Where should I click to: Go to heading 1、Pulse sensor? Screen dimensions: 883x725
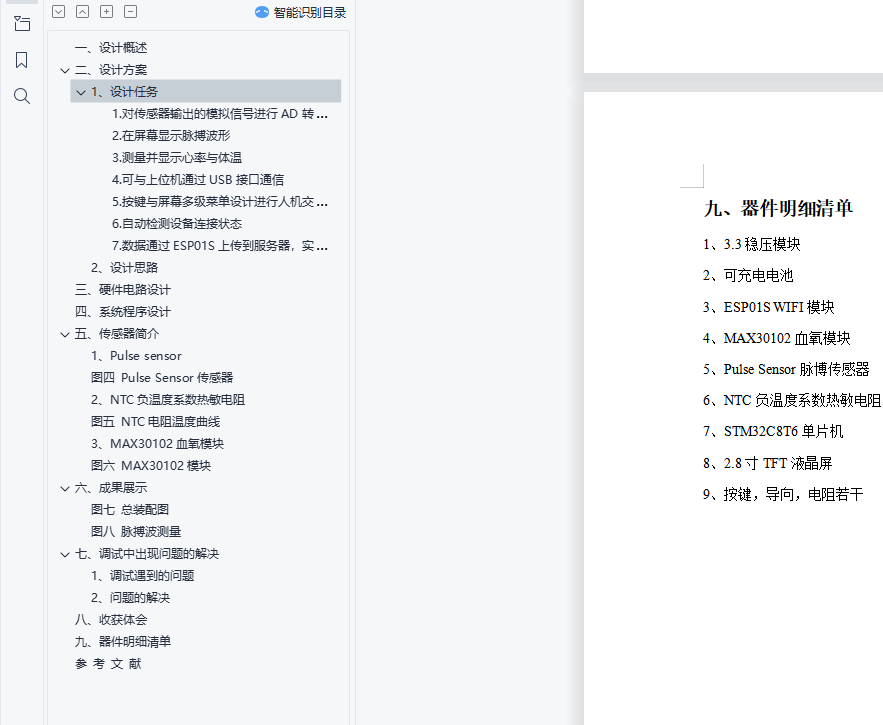tap(136, 355)
